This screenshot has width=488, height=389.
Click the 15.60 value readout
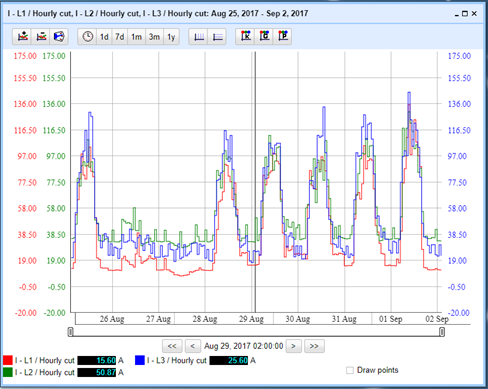tap(97, 360)
